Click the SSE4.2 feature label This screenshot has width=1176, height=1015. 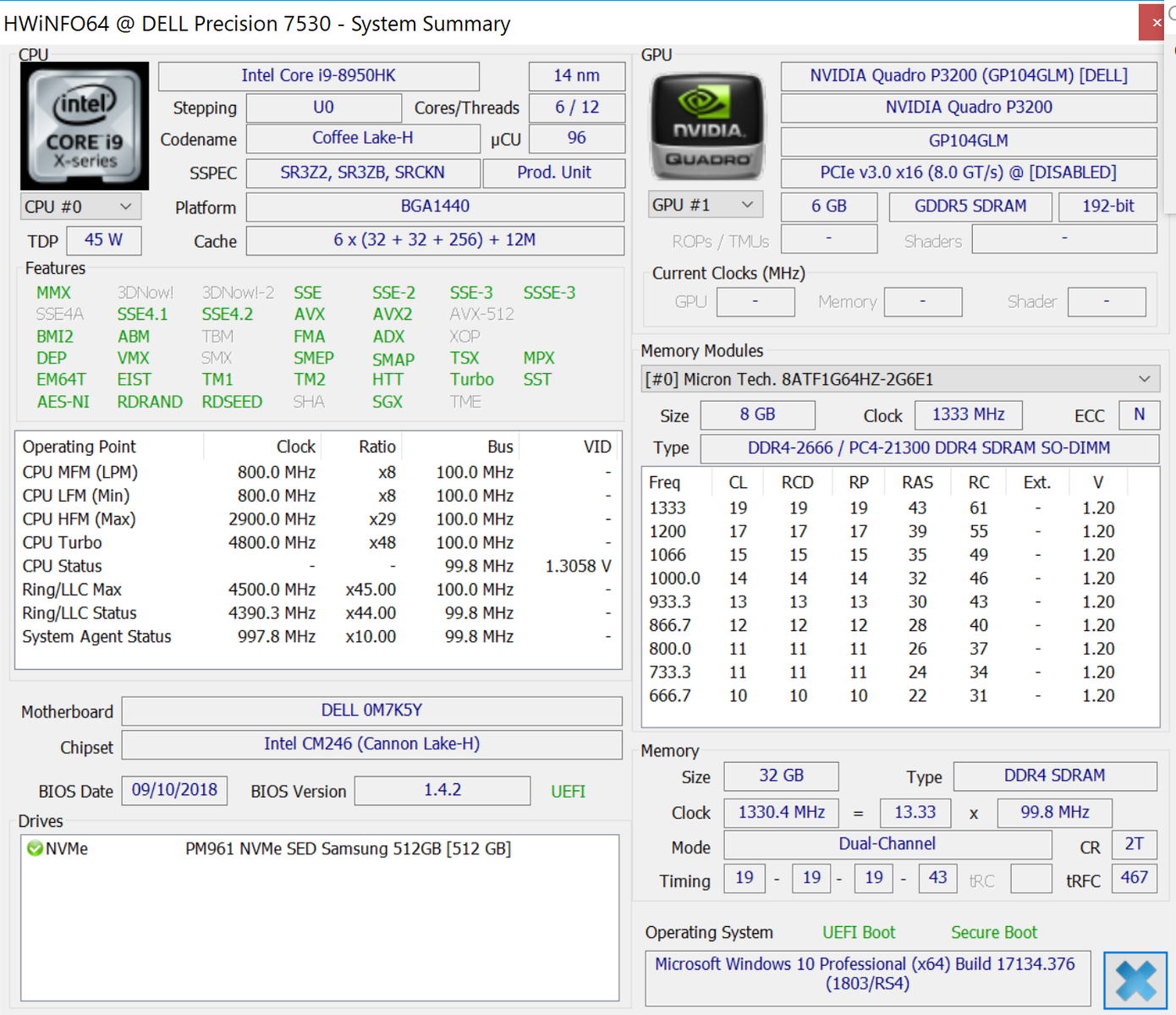pyautogui.click(x=228, y=314)
